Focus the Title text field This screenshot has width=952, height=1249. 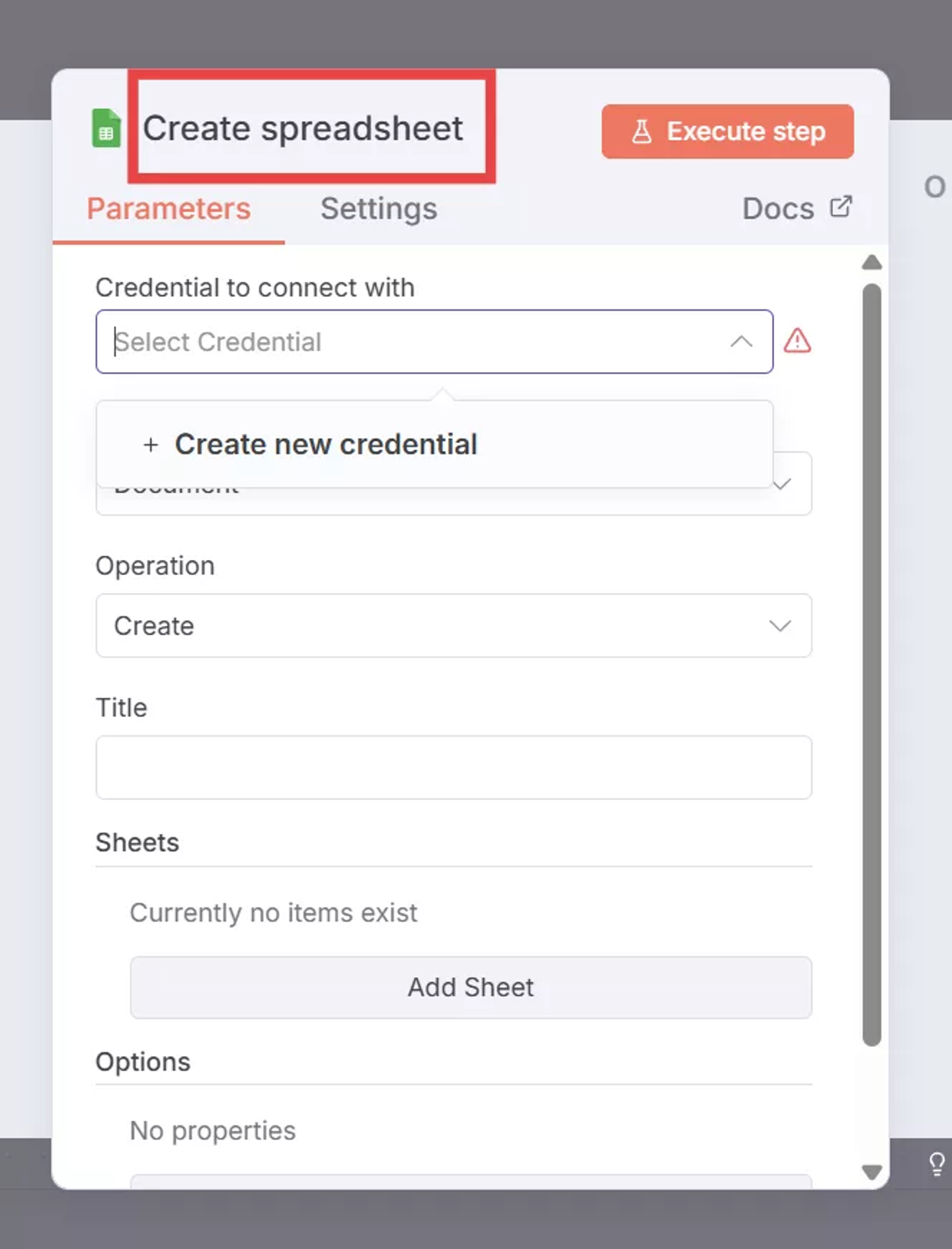coord(454,767)
